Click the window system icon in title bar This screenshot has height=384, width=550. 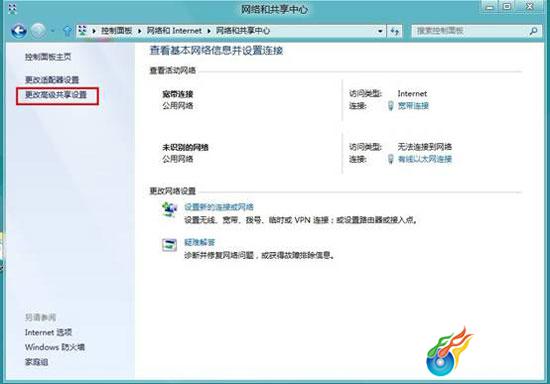tap(13, 9)
